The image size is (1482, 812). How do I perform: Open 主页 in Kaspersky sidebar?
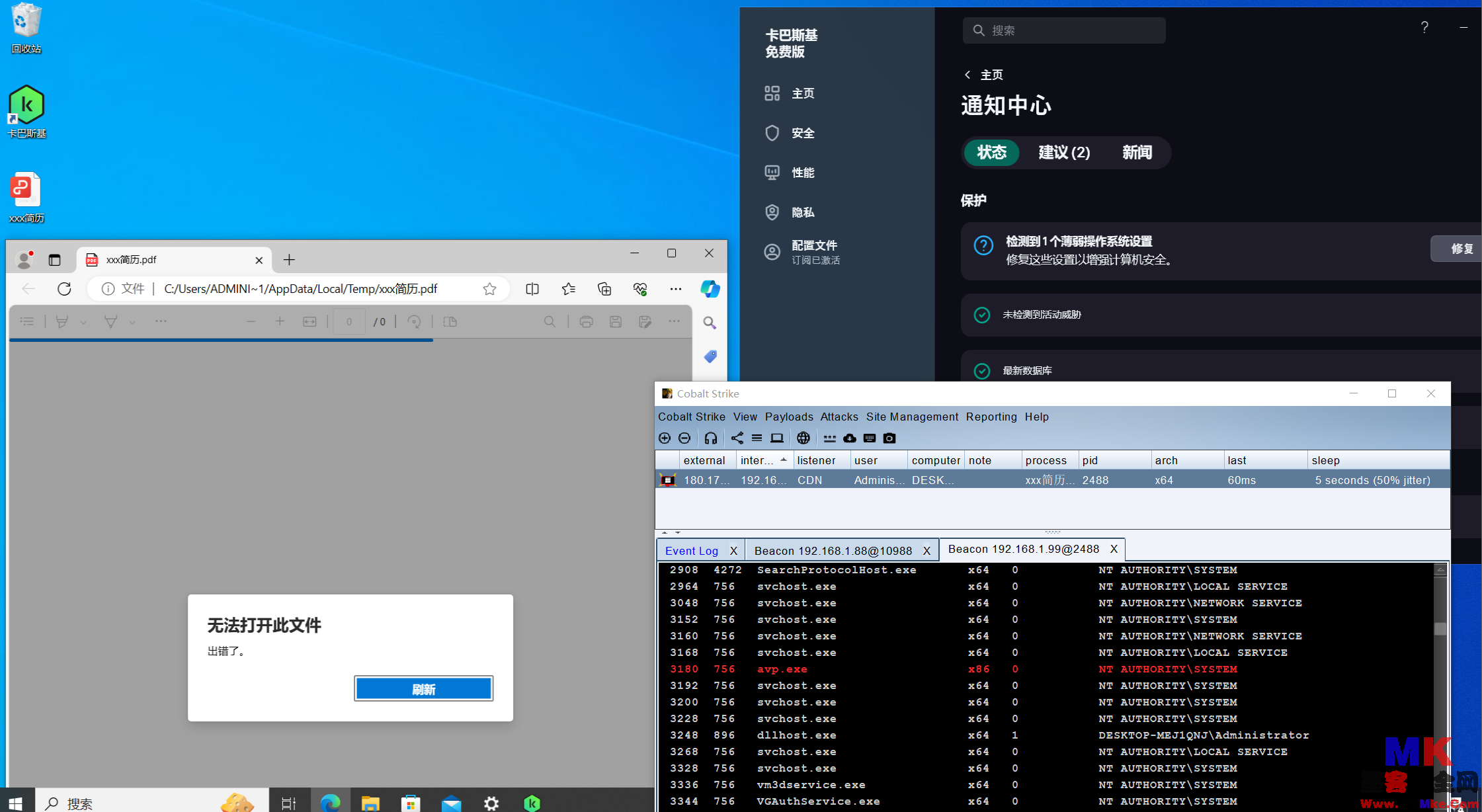(x=790, y=93)
